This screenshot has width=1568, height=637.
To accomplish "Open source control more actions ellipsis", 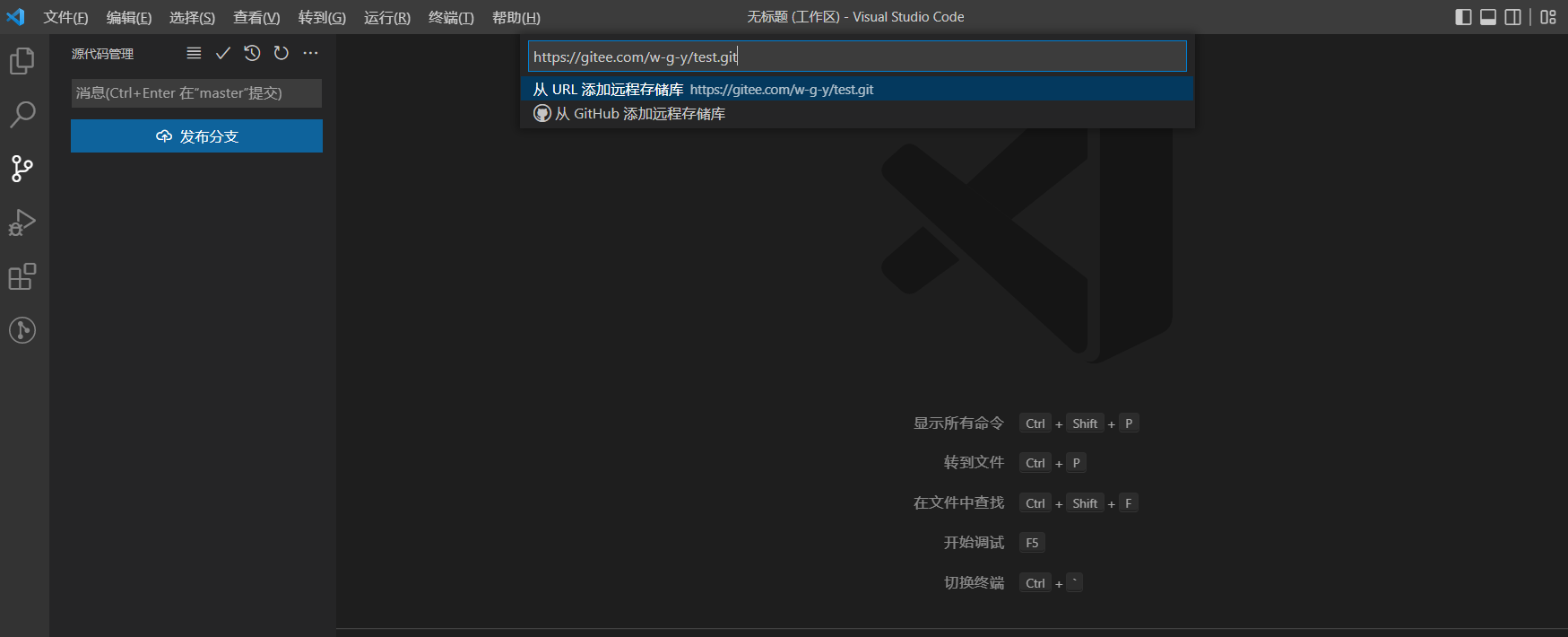I will (x=310, y=53).
